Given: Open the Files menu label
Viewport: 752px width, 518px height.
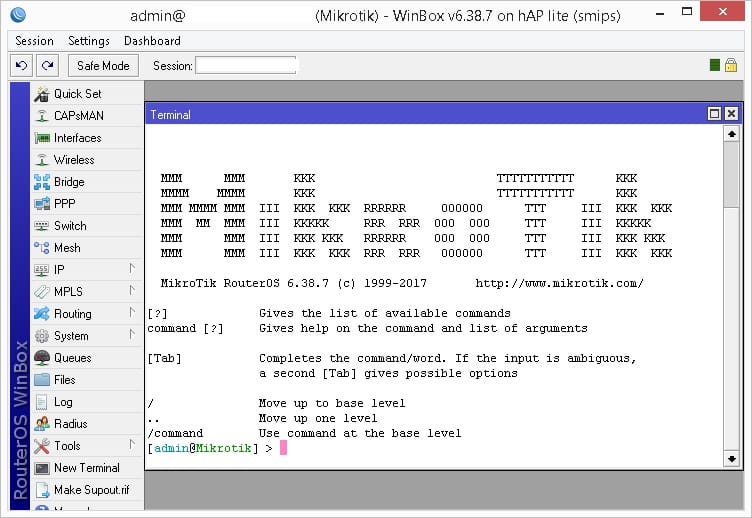Looking at the screenshot, I should tap(65, 380).
